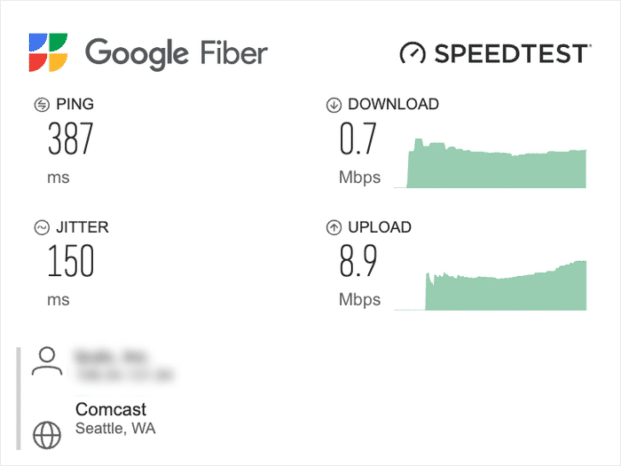Select the 150 ms jitter value

click(x=70, y=262)
